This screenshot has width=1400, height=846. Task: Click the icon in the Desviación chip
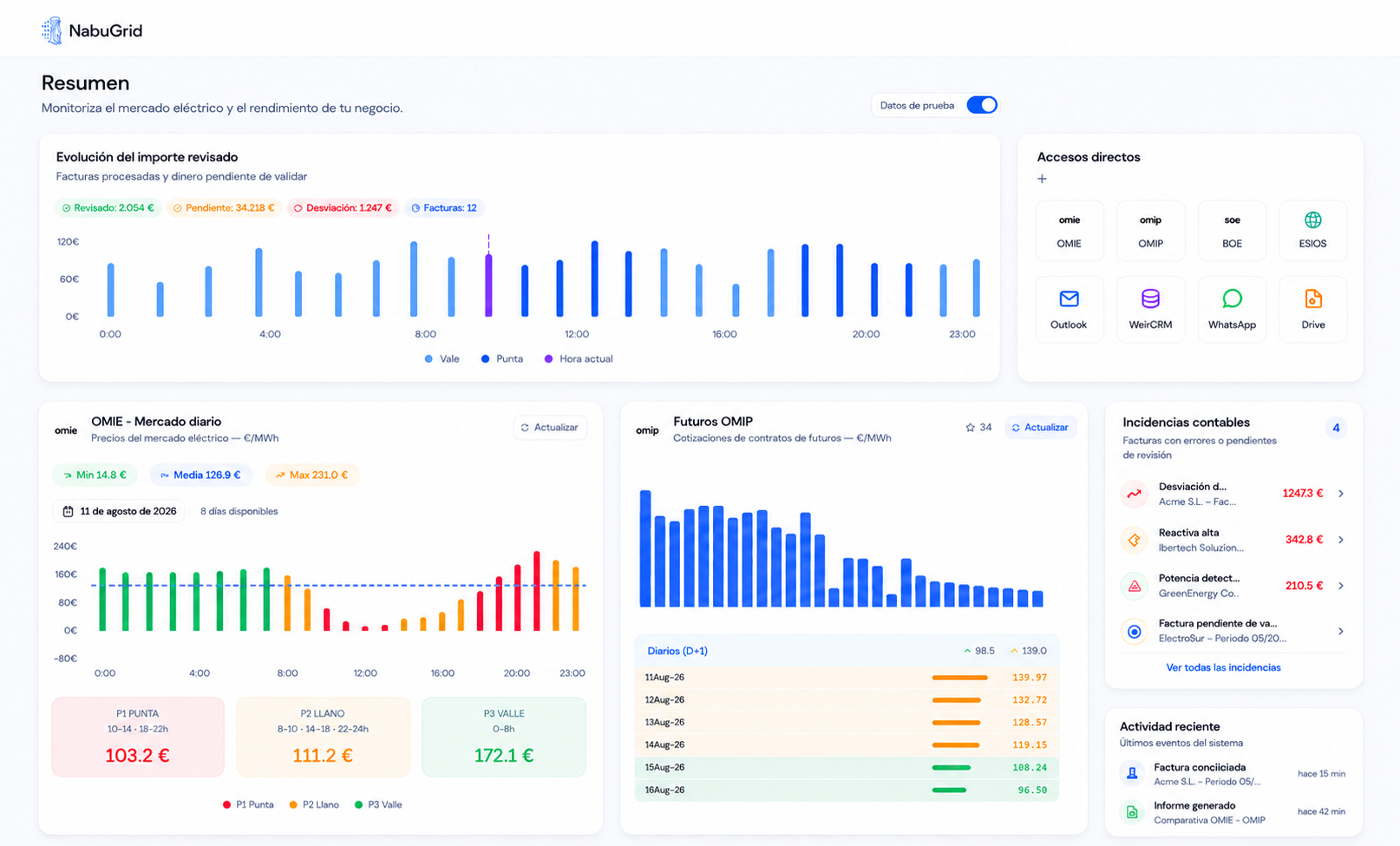pos(298,208)
